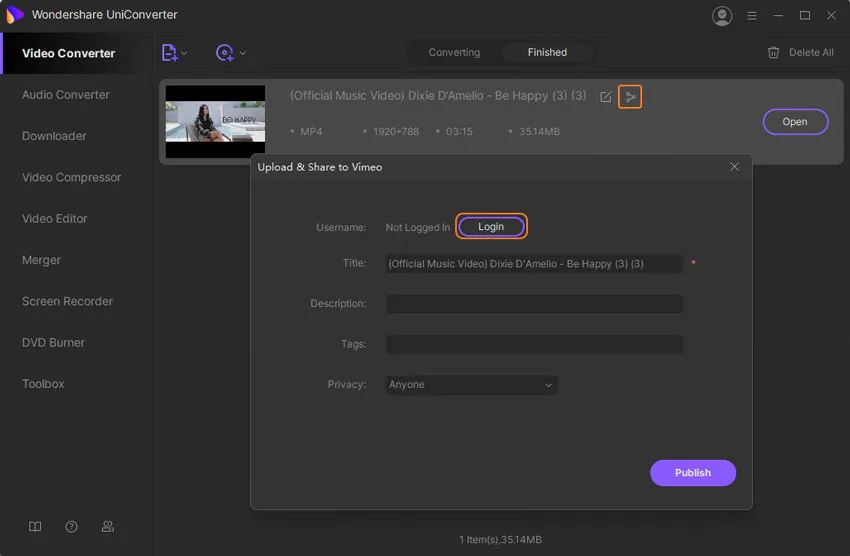Click the community users icon in sidebar
The height and width of the screenshot is (556, 850).
[x=107, y=527]
